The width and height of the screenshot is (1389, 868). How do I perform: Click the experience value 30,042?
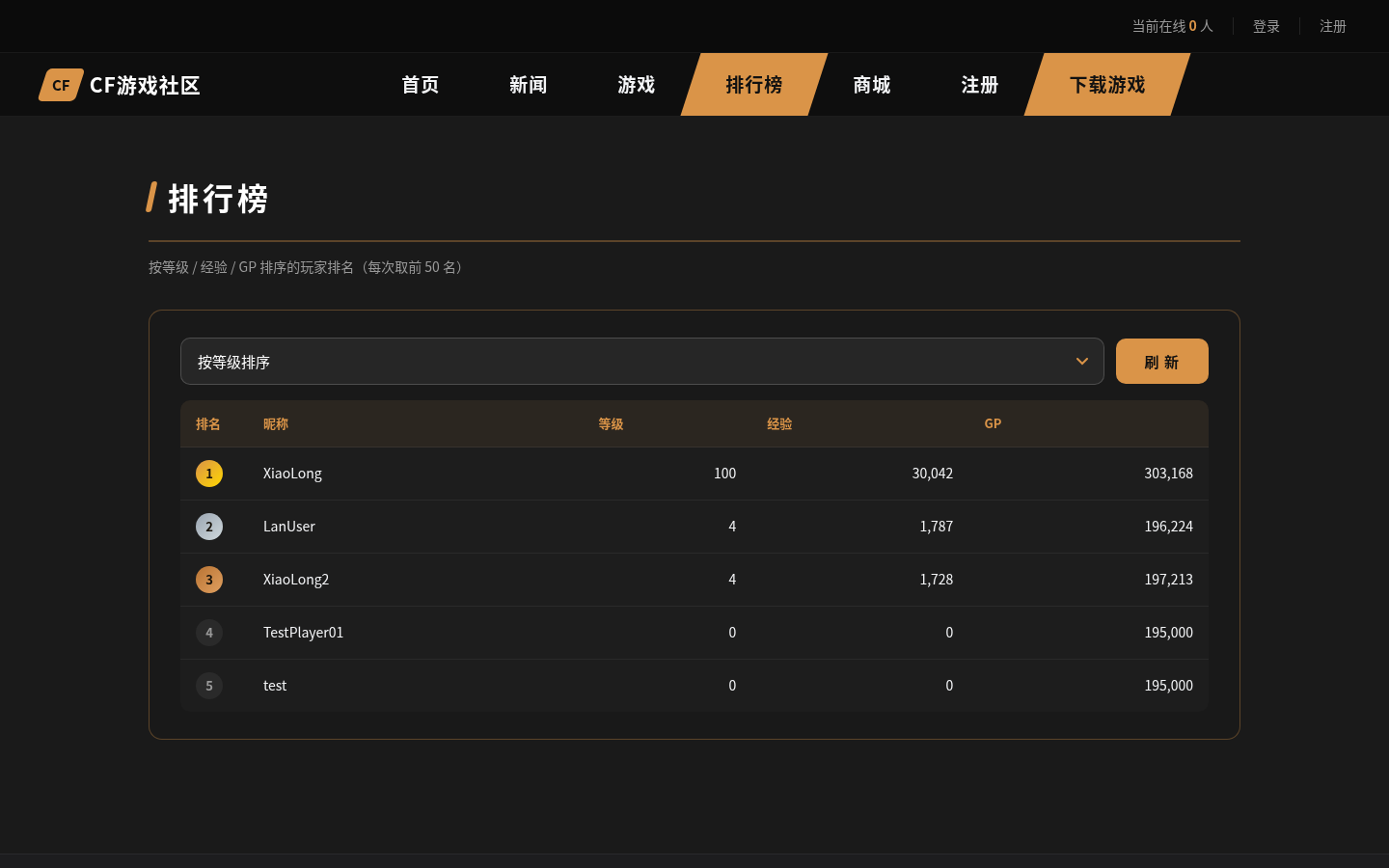pyautogui.click(x=933, y=474)
